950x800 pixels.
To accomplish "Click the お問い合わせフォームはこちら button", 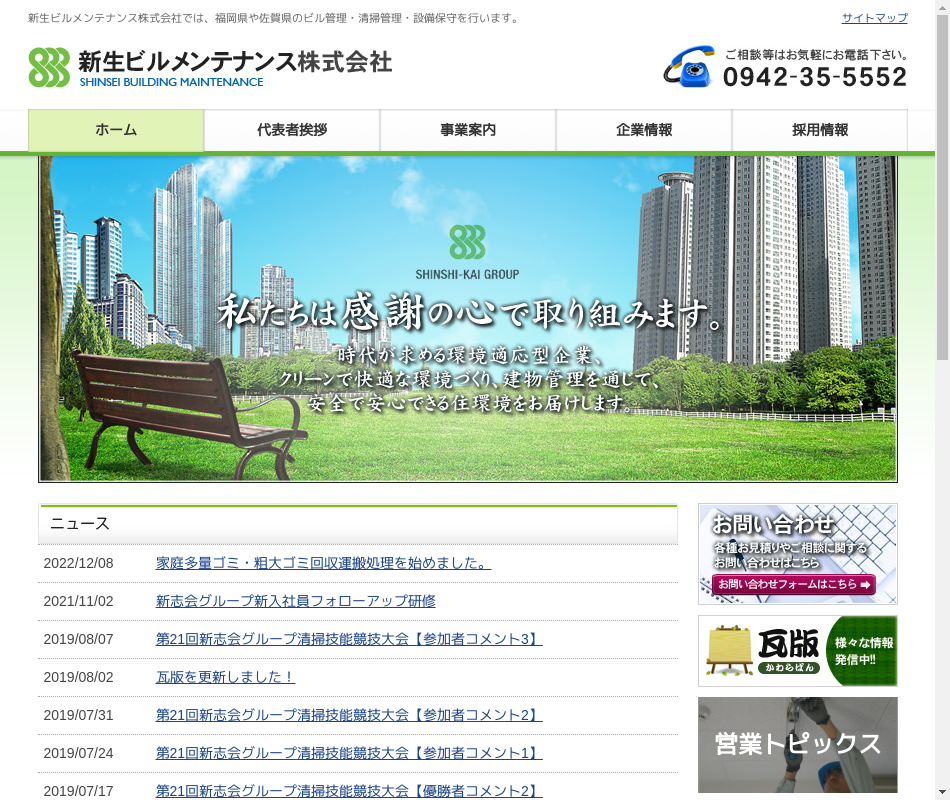I will click(x=794, y=584).
